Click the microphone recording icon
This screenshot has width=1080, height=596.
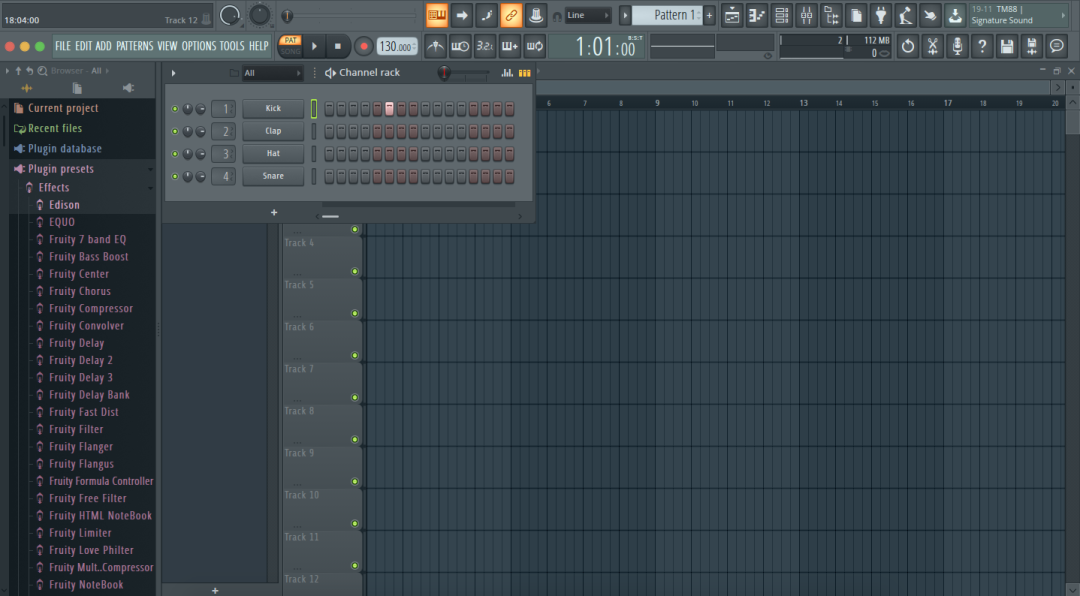[x=957, y=46]
